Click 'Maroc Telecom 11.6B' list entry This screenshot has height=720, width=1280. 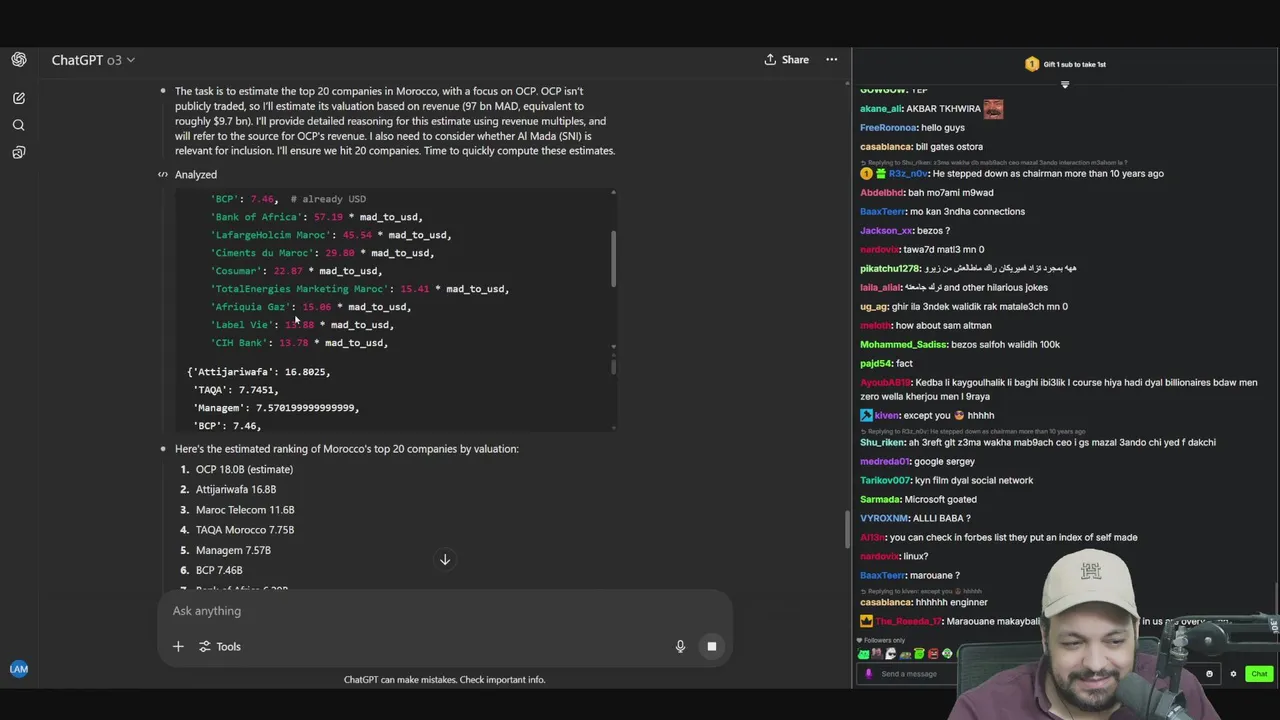coord(245,510)
